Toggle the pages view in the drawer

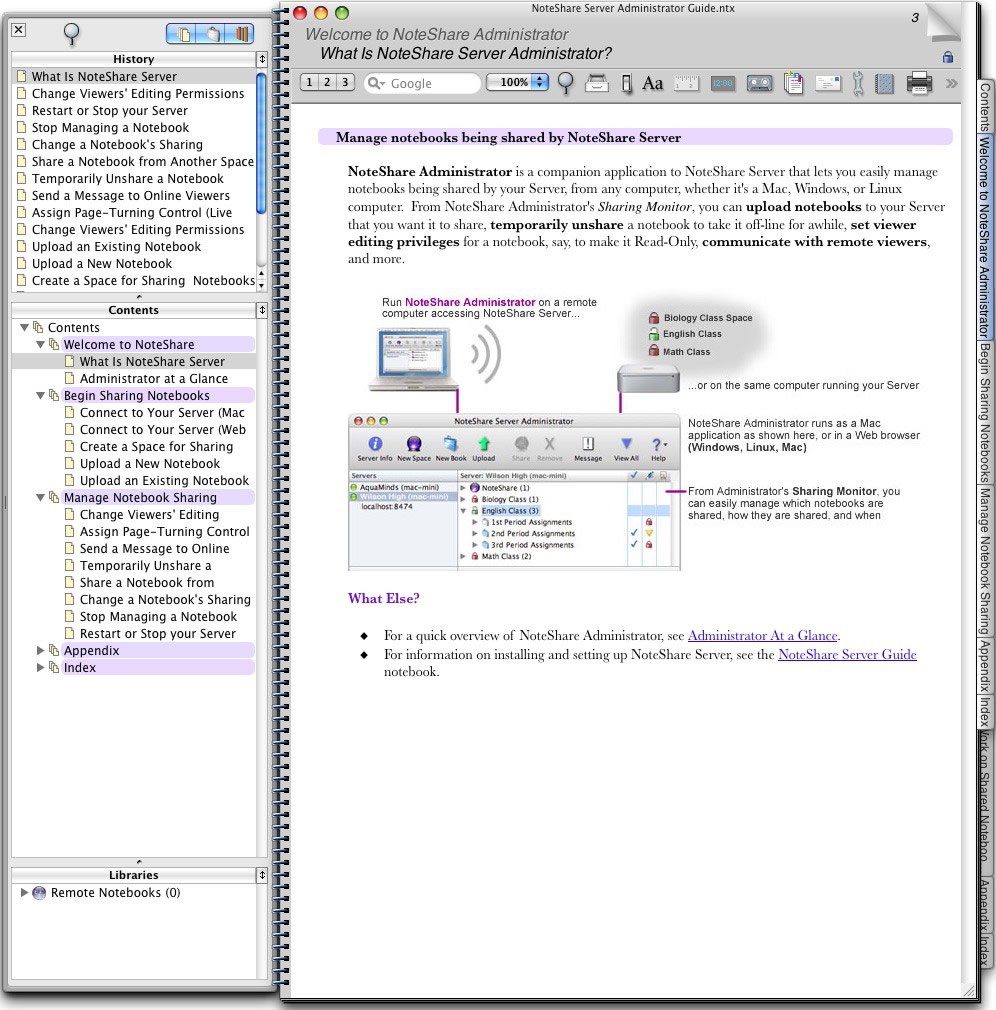click(x=181, y=33)
